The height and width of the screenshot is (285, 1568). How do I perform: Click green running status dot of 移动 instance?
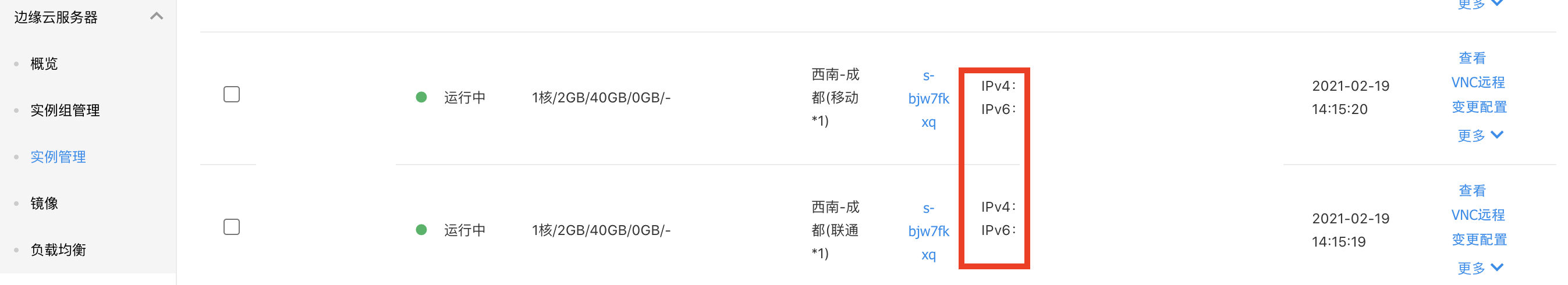421,97
